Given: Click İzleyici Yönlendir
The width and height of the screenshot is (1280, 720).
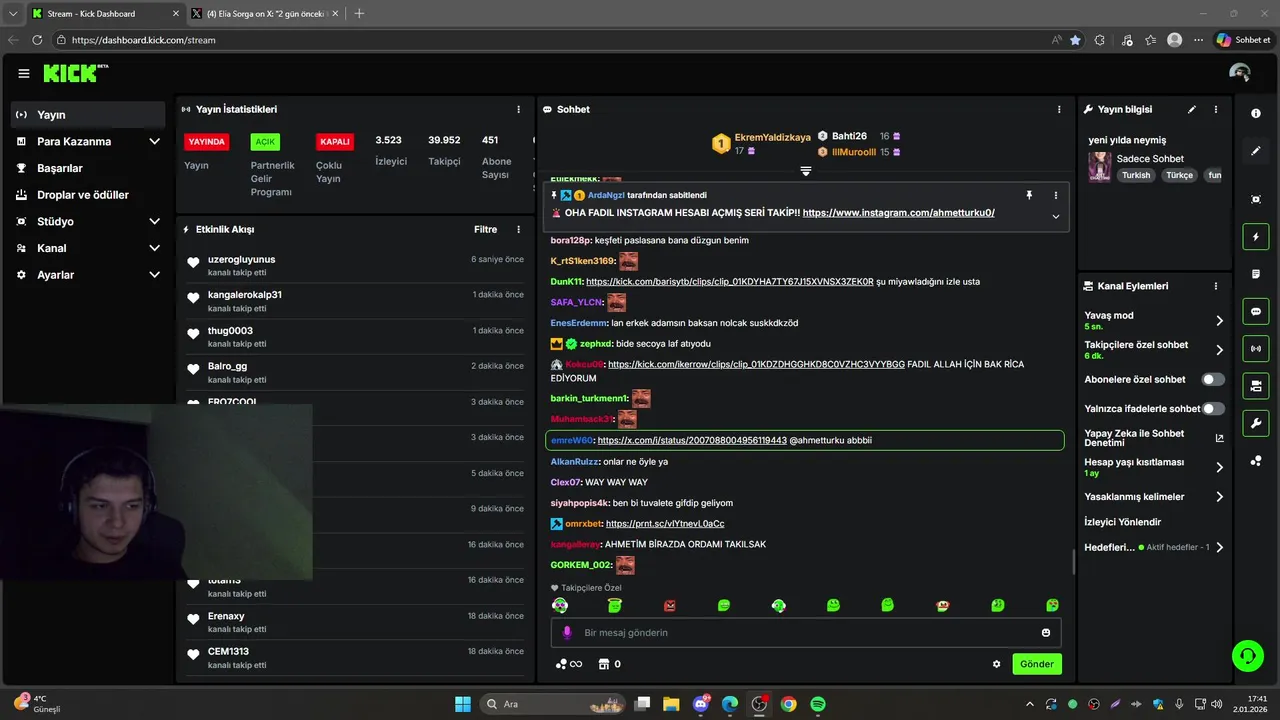Looking at the screenshot, I should pos(1122,522).
